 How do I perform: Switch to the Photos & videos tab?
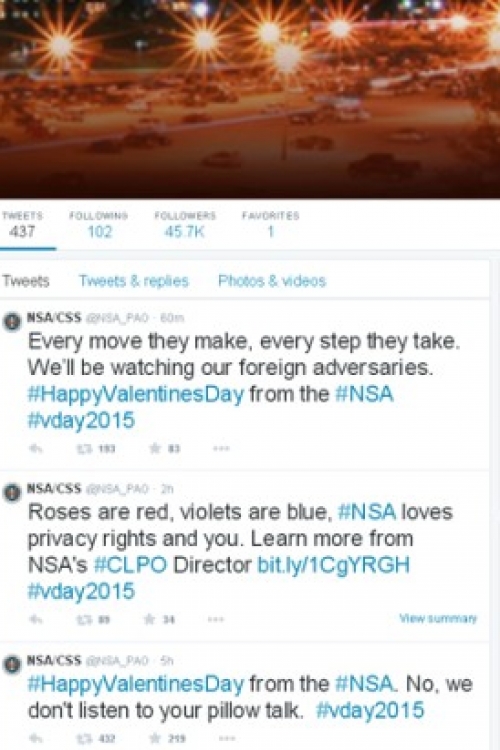tap(272, 281)
